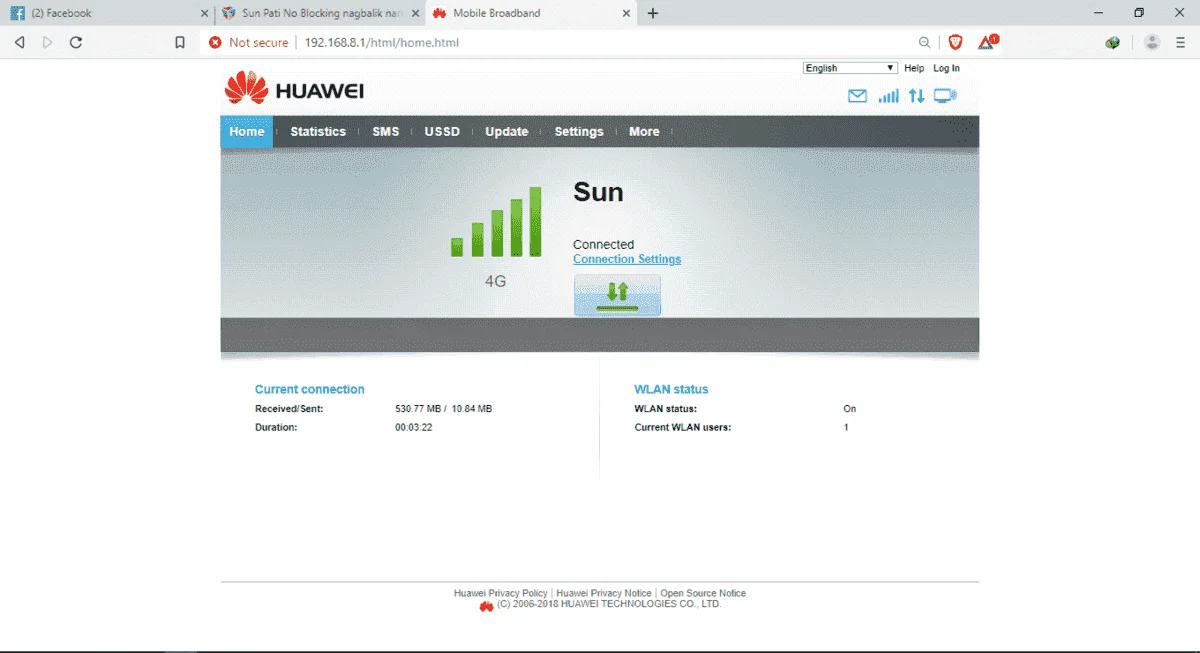This screenshot has height=653, width=1200.
Task: Open the Brave Rewards triangle icon
Action: point(987,42)
